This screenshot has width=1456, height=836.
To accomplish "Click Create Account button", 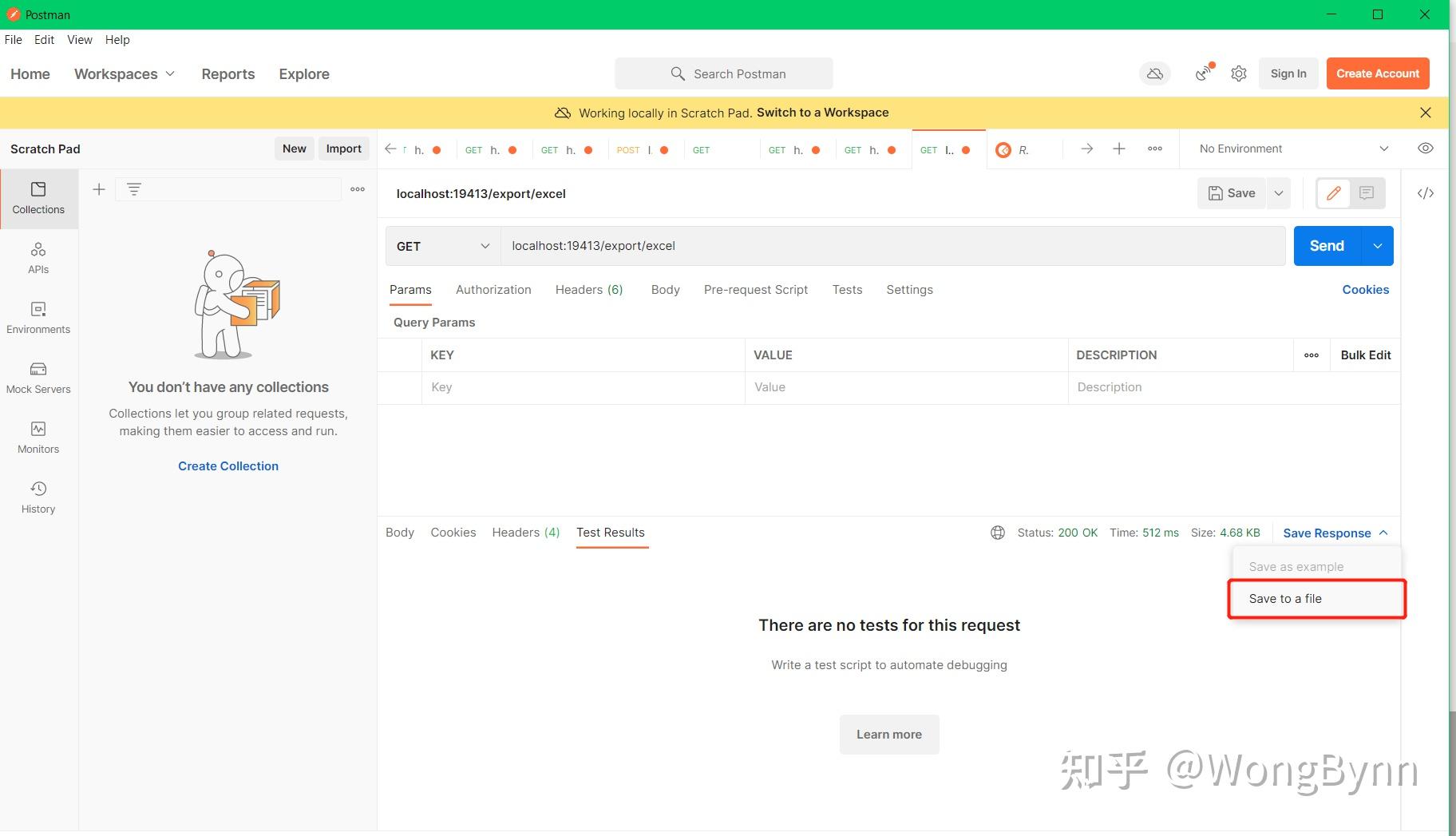I will pyautogui.click(x=1378, y=73).
